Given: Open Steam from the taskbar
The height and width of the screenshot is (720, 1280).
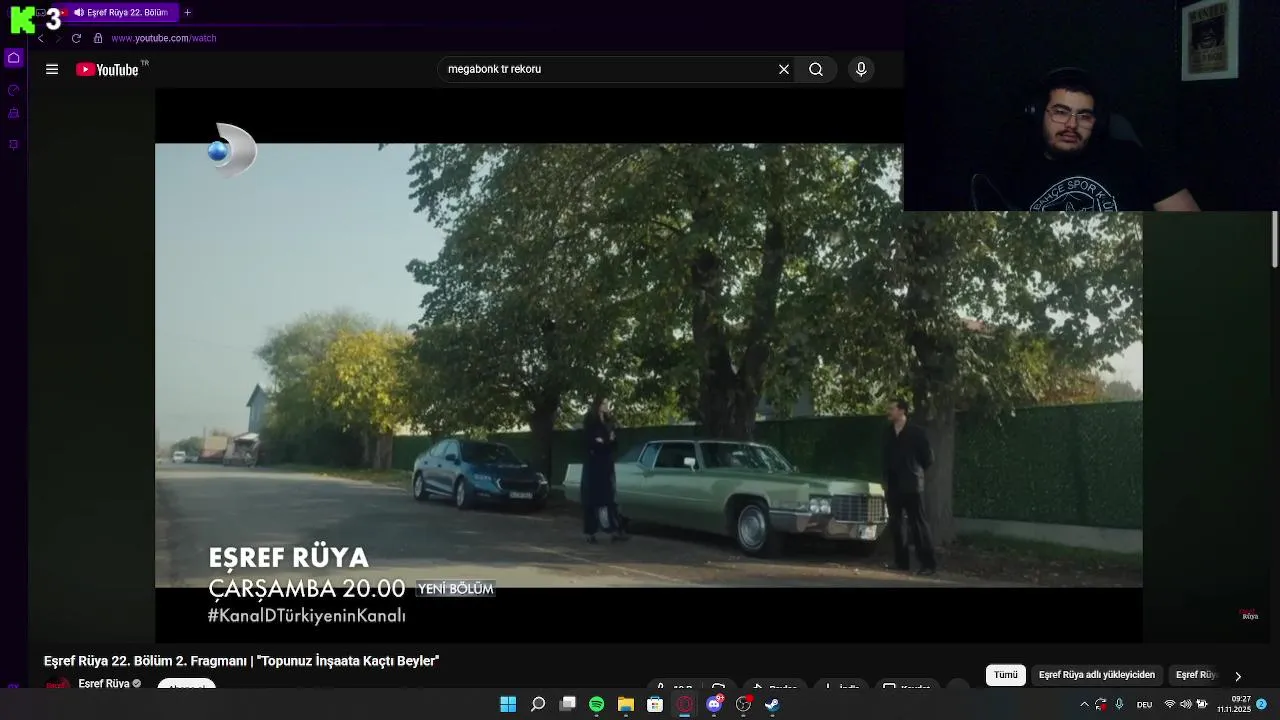Looking at the screenshot, I should (772, 704).
